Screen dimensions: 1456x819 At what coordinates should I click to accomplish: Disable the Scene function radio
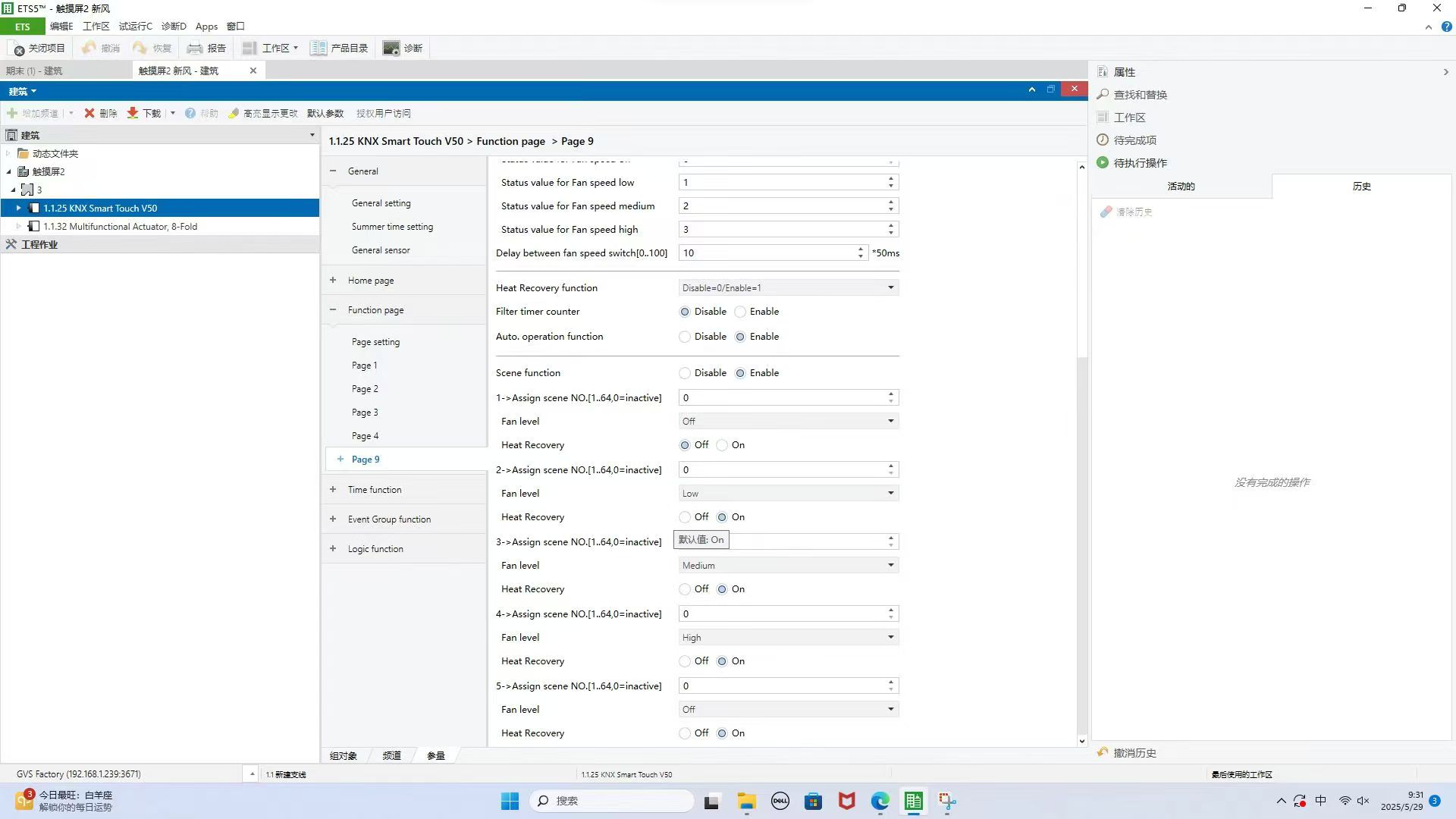pos(685,374)
